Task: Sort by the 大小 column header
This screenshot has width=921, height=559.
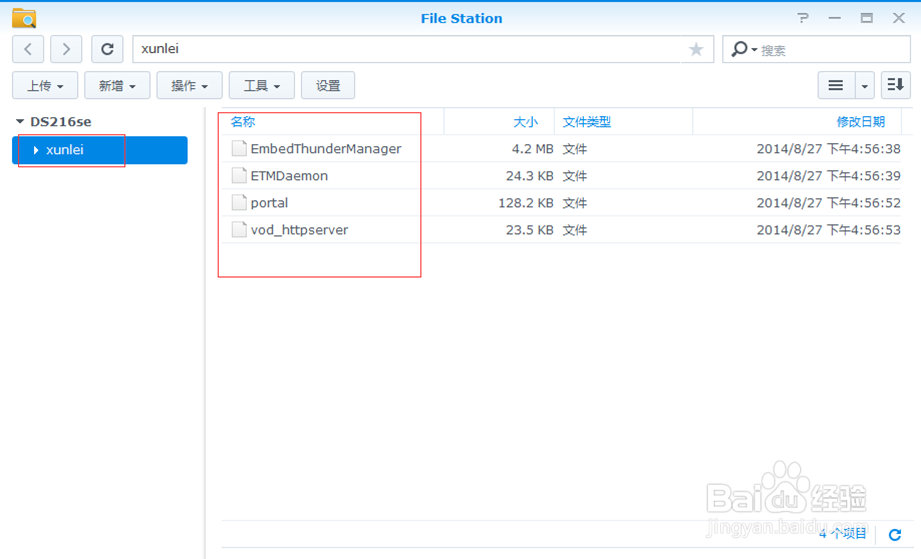Action: 525,122
